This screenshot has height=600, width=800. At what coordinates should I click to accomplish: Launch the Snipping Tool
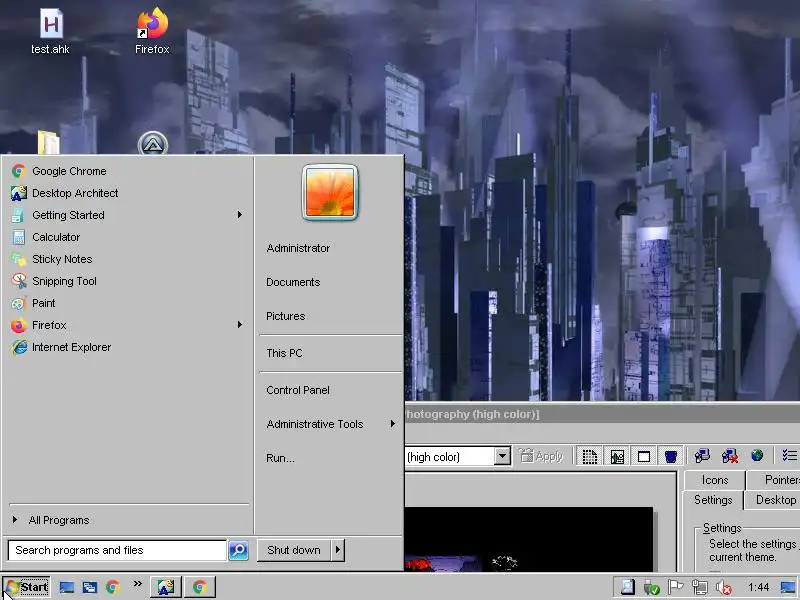(x=128, y=281)
